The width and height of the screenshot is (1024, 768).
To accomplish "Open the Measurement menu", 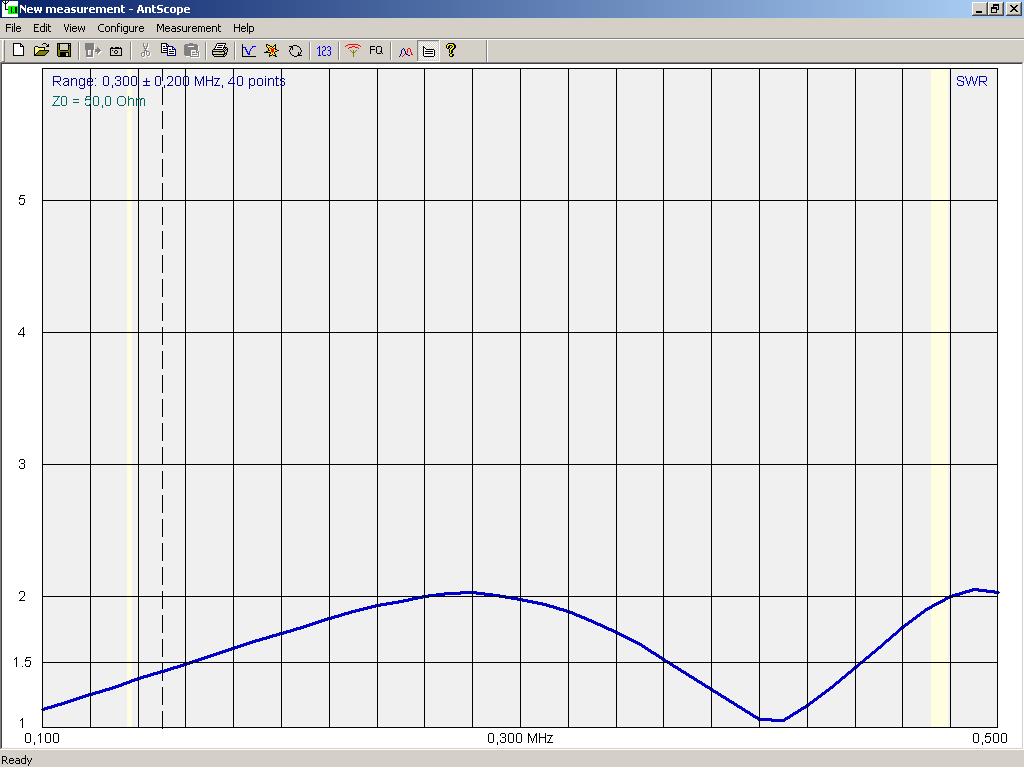I will 188,28.
